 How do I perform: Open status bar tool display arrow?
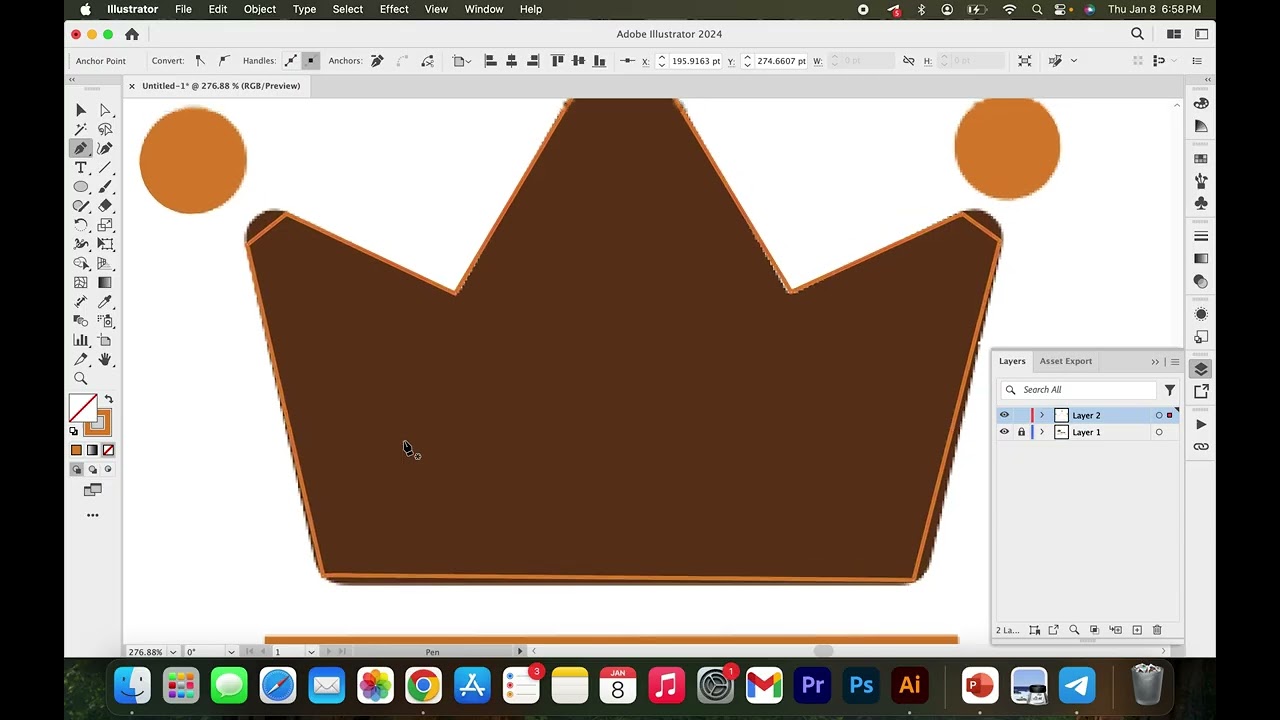(519, 652)
